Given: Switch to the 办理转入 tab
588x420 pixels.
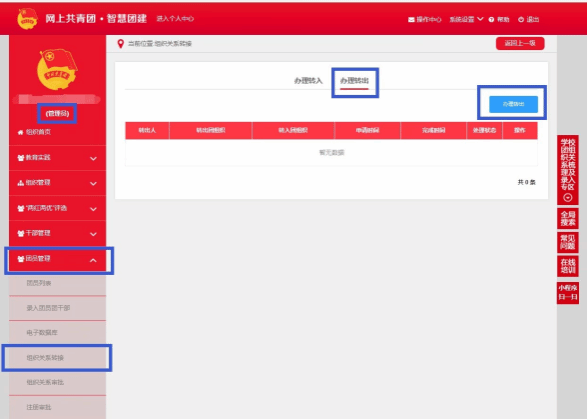Looking at the screenshot, I should click(x=308, y=81).
